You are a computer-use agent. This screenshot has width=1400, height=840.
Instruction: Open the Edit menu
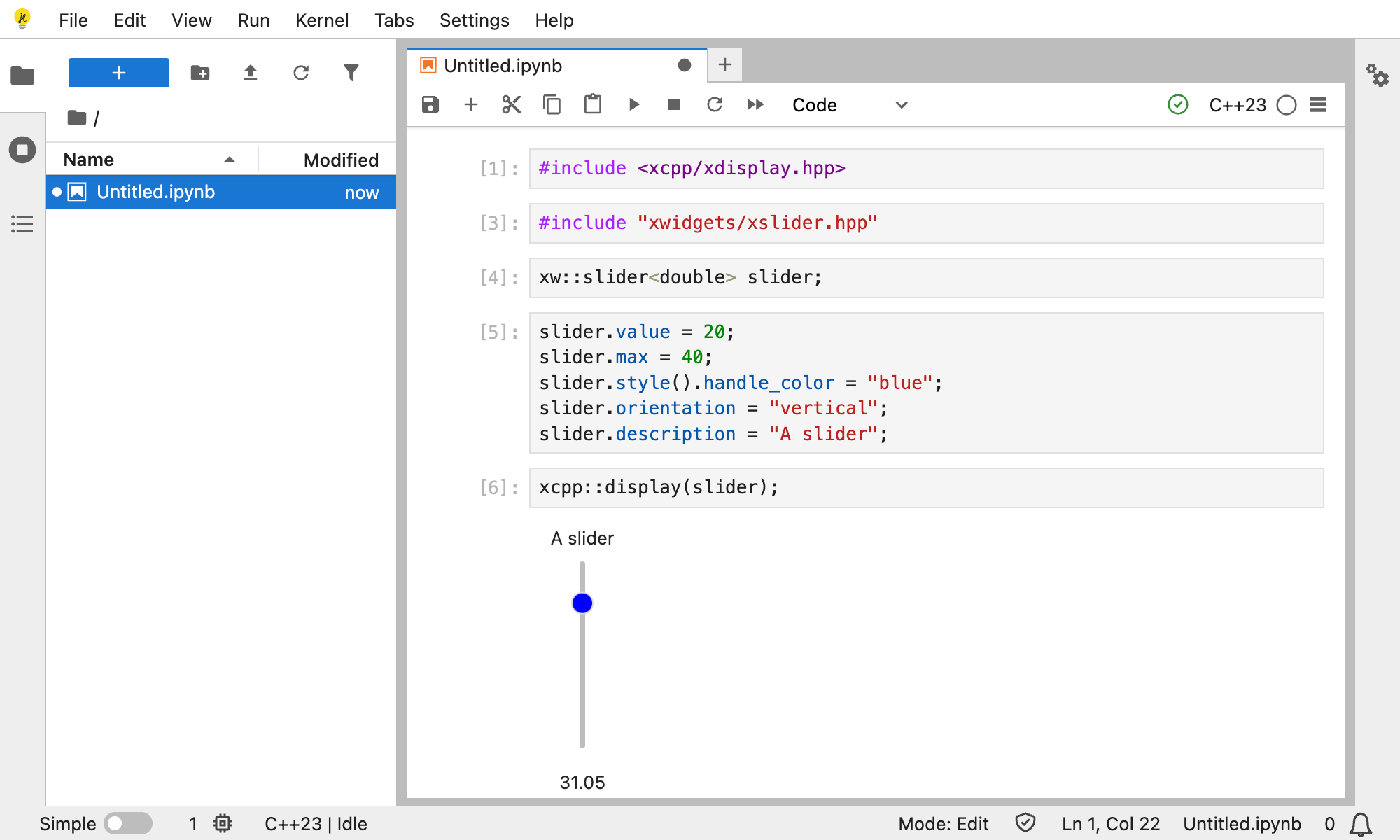129,20
